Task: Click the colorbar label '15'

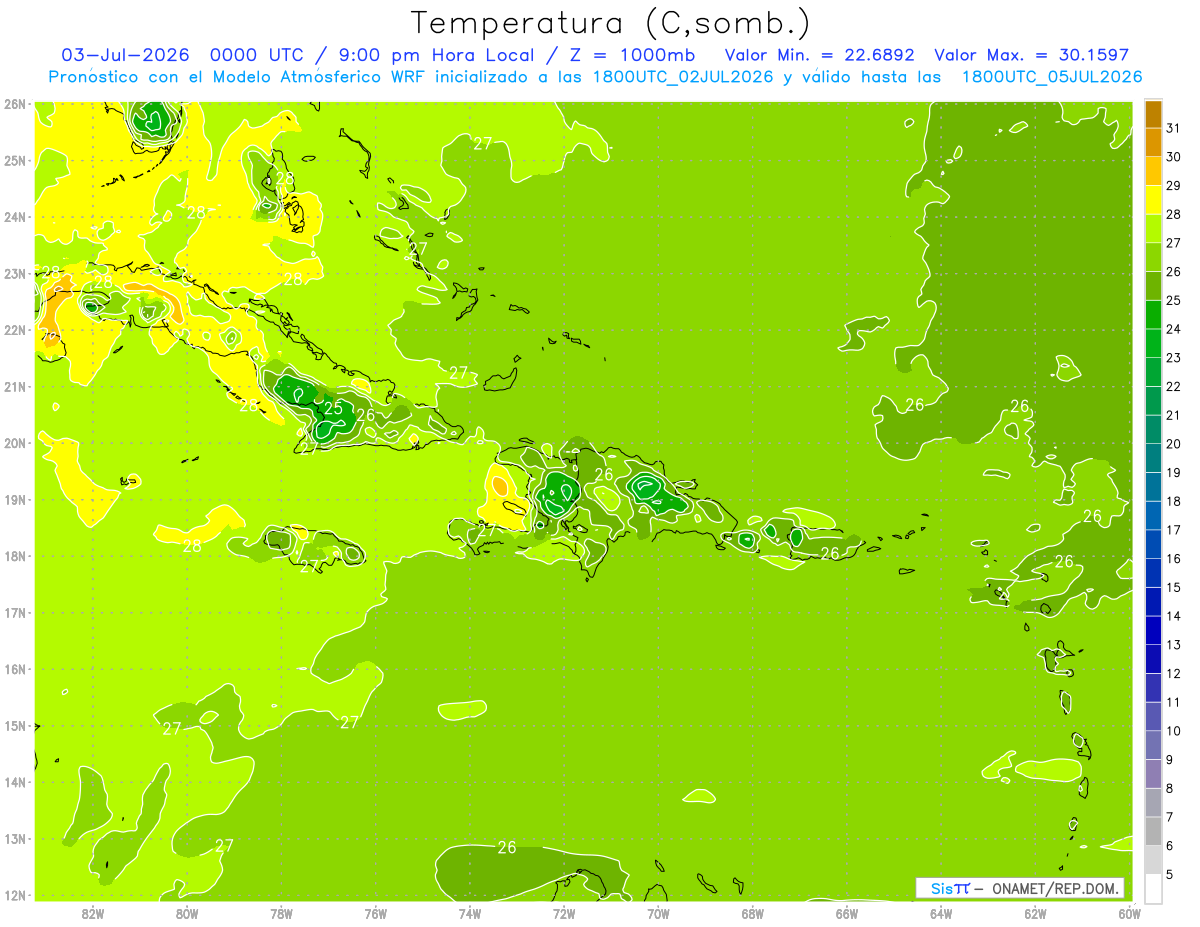Action: point(1174,587)
